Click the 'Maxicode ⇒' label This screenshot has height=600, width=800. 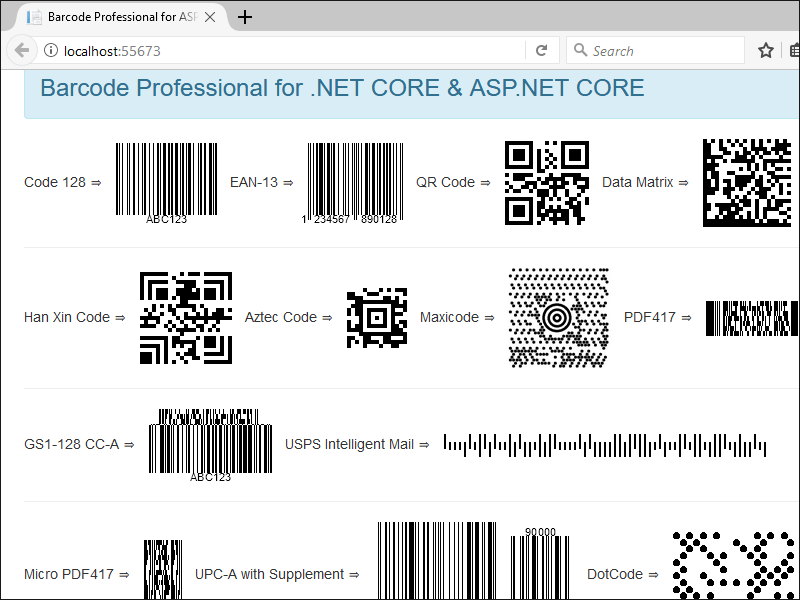(x=457, y=317)
